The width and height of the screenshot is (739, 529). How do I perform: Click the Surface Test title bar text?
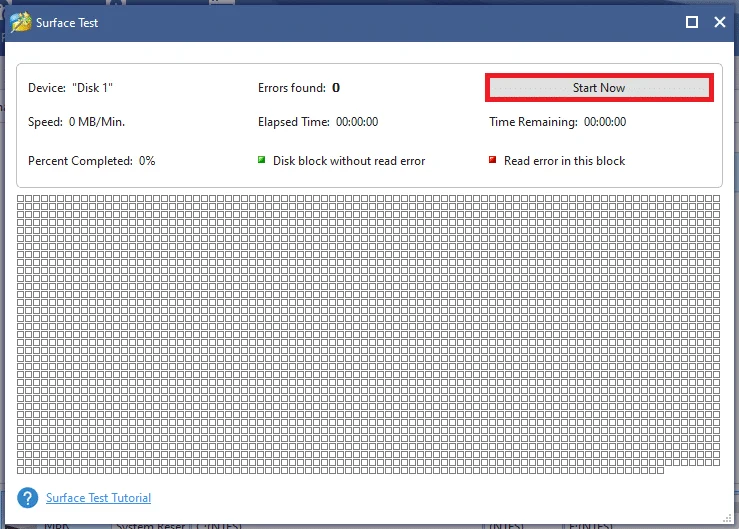67,23
